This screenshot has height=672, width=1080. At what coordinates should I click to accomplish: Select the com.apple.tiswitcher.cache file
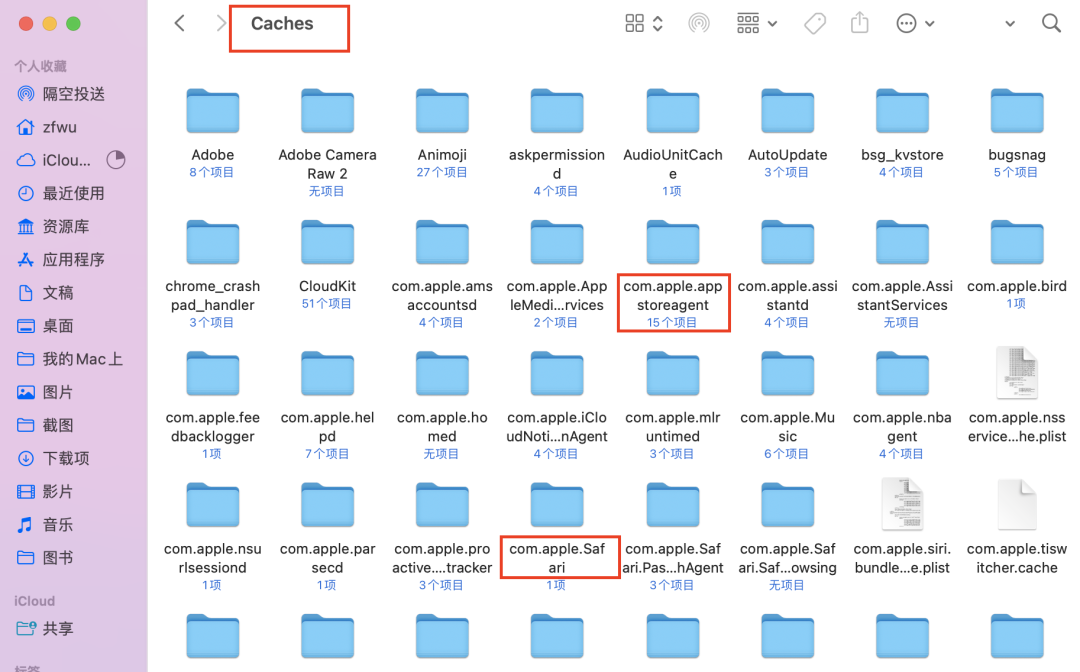[1017, 505]
